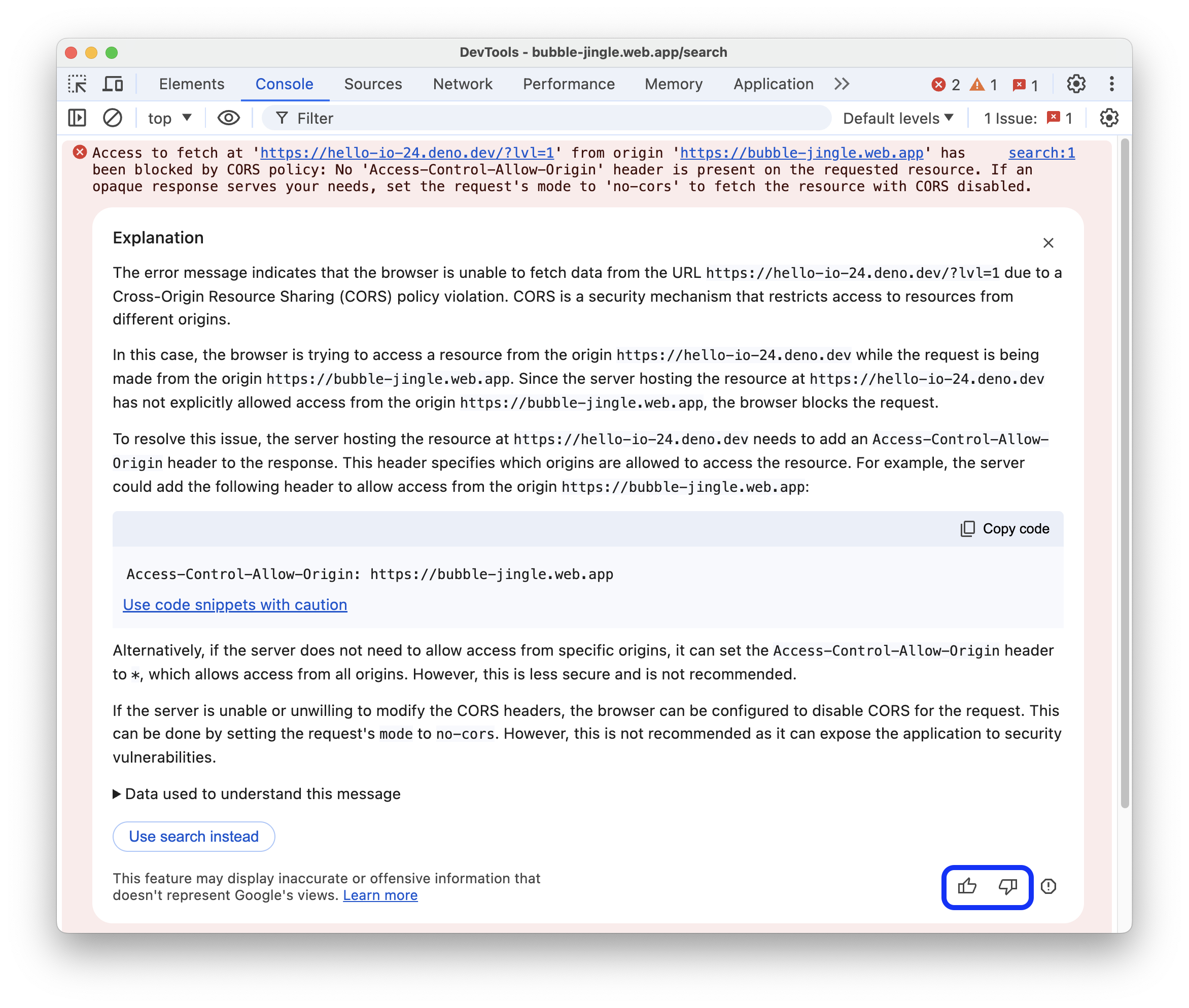Click the settings gear icon in DevTools toolbar
The image size is (1189, 1008).
click(x=1076, y=84)
